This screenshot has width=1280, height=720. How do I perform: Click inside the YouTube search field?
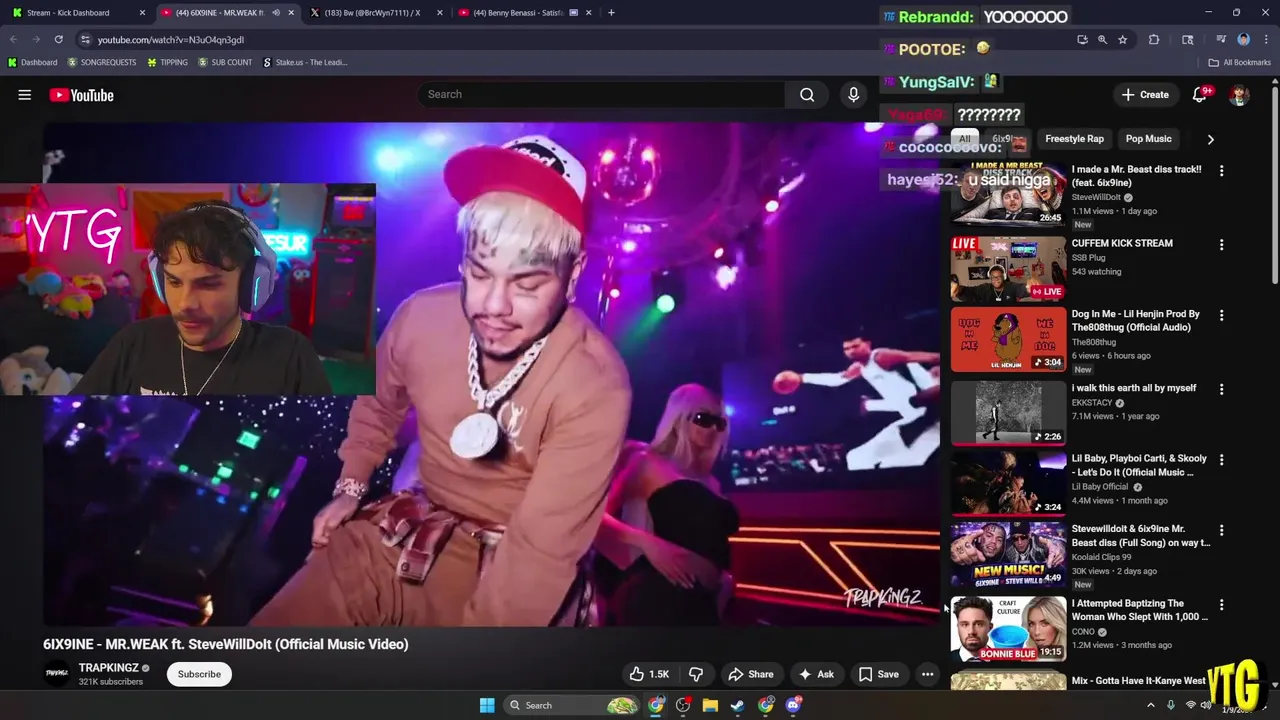click(600, 94)
